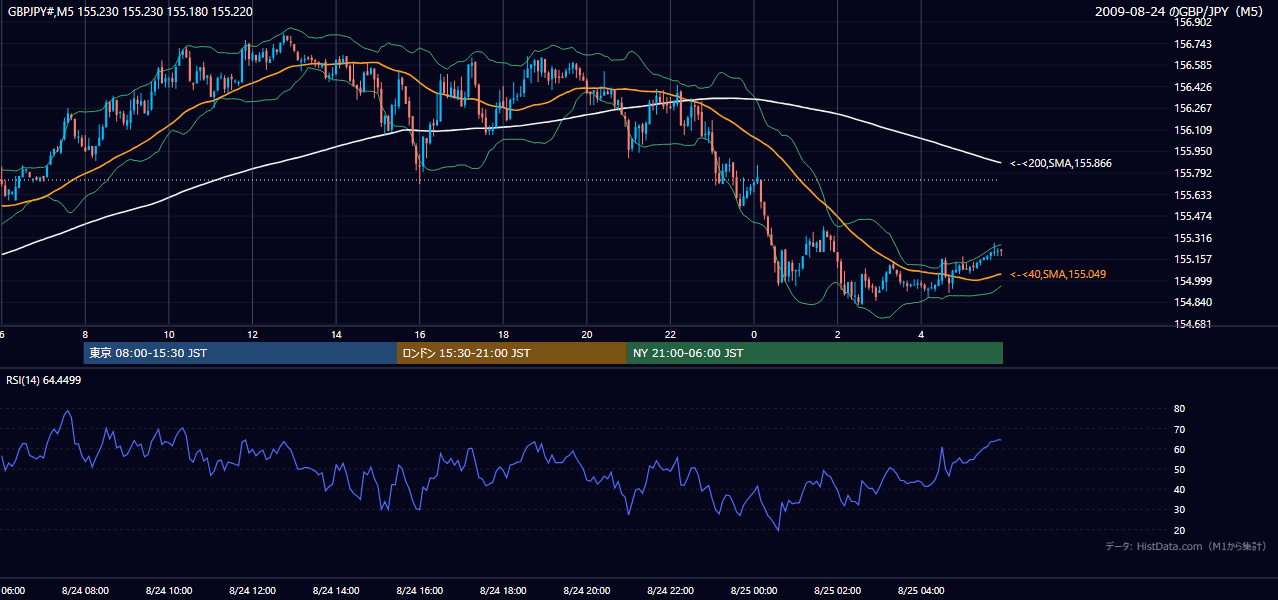The image size is (1278, 600).
Task: Select the 200 SMA 155.866 label
Action: pyautogui.click(x=1061, y=162)
